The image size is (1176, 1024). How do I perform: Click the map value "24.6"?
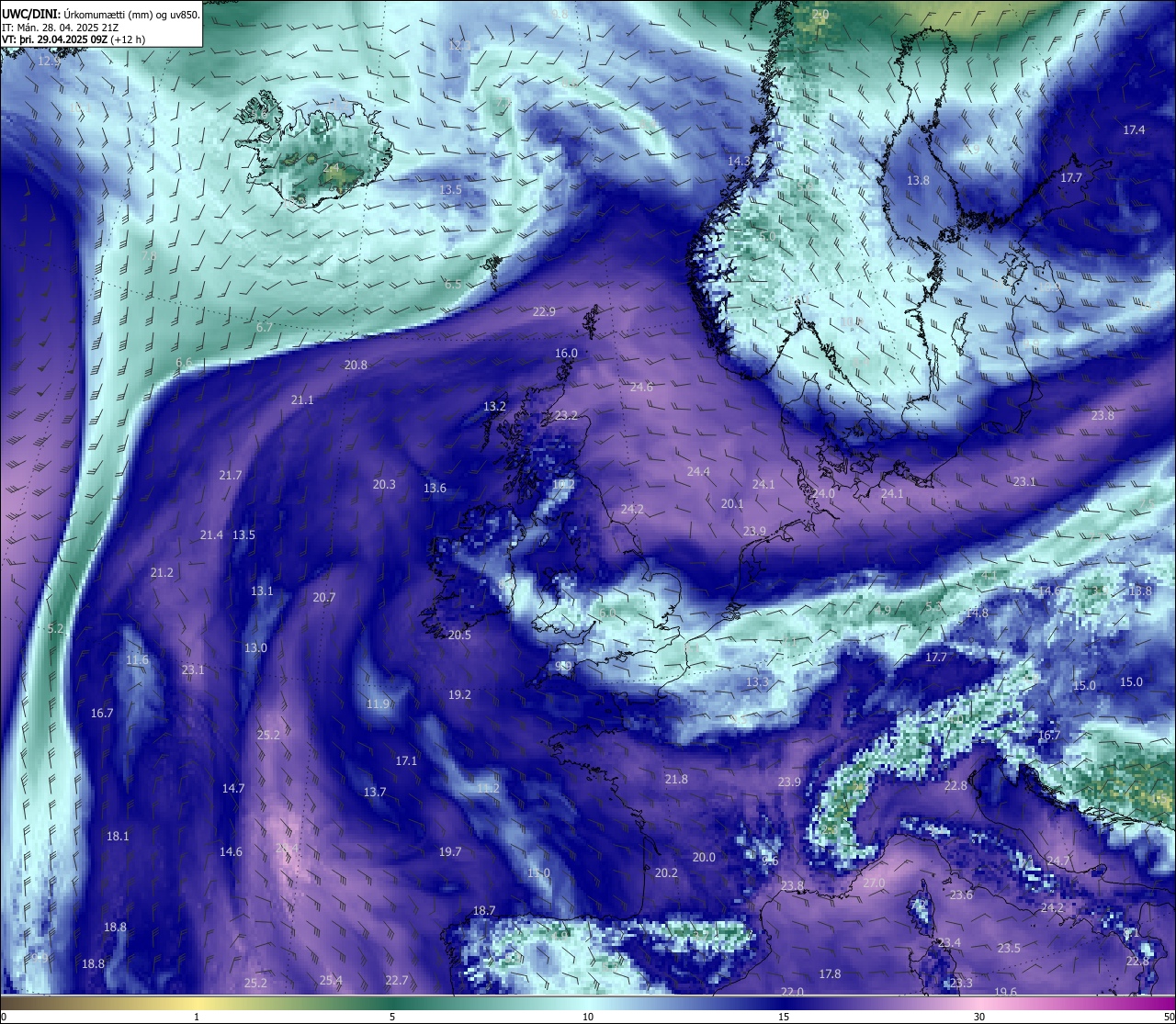(x=641, y=388)
